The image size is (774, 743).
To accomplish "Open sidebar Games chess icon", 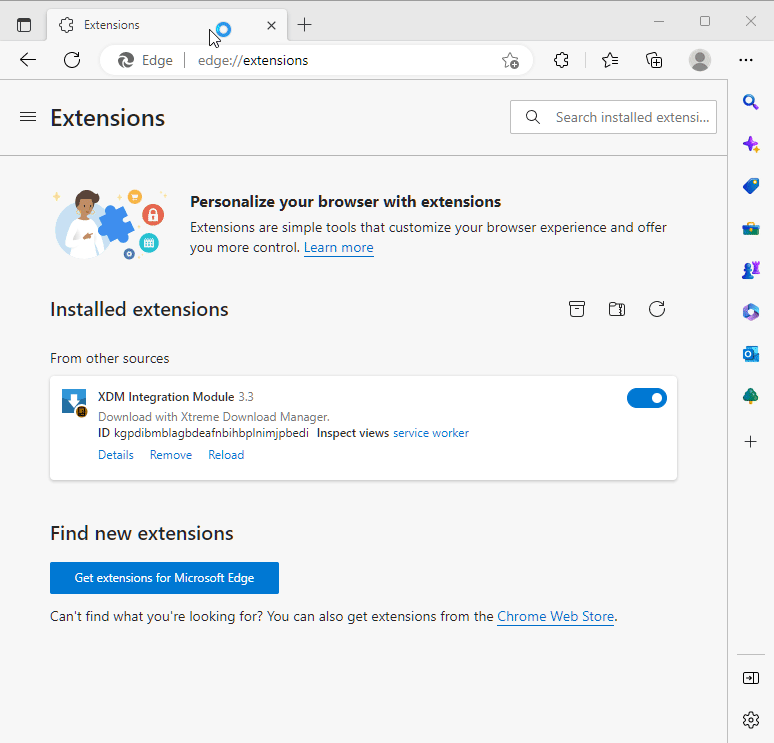I will click(x=751, y=270).
